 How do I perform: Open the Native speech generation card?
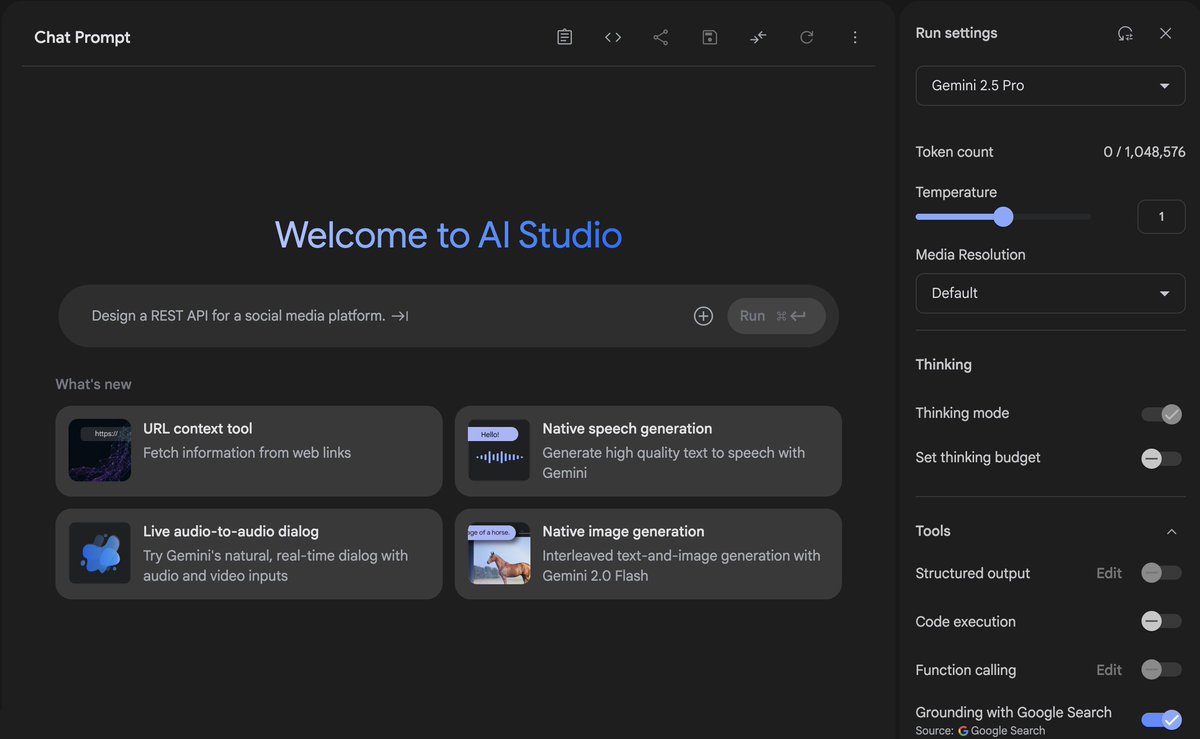(x=648, y=451)
